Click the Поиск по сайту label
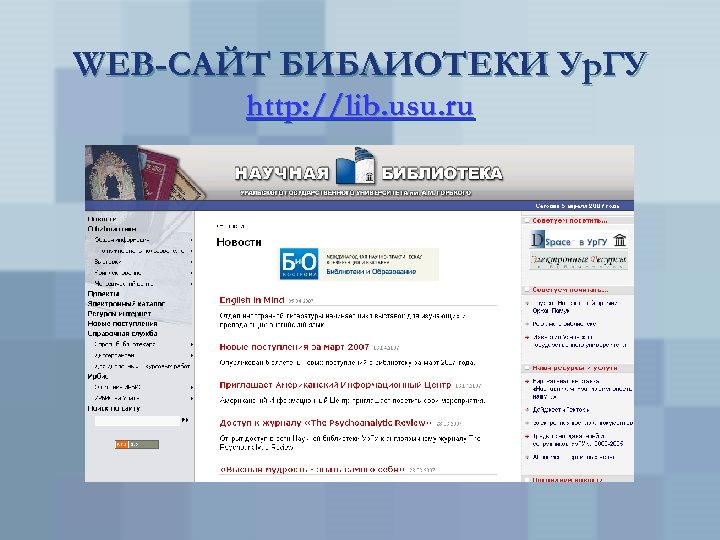Screen dimensions: 720x540 (x=113, y=409)
